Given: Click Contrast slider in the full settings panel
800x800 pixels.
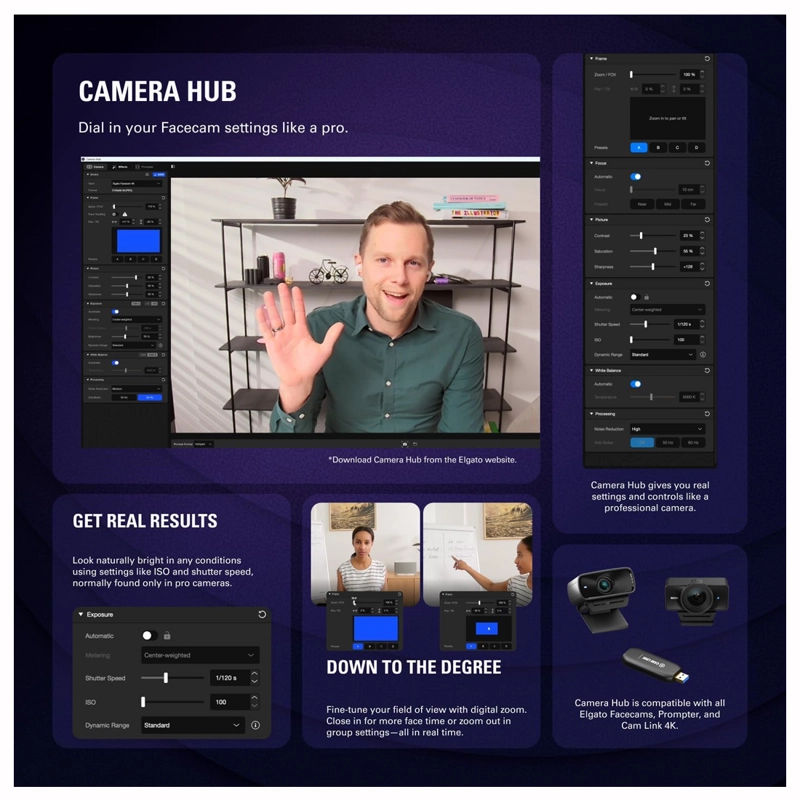Looking at the screenshot, I should pyautogui.click(x=653, y=235).
